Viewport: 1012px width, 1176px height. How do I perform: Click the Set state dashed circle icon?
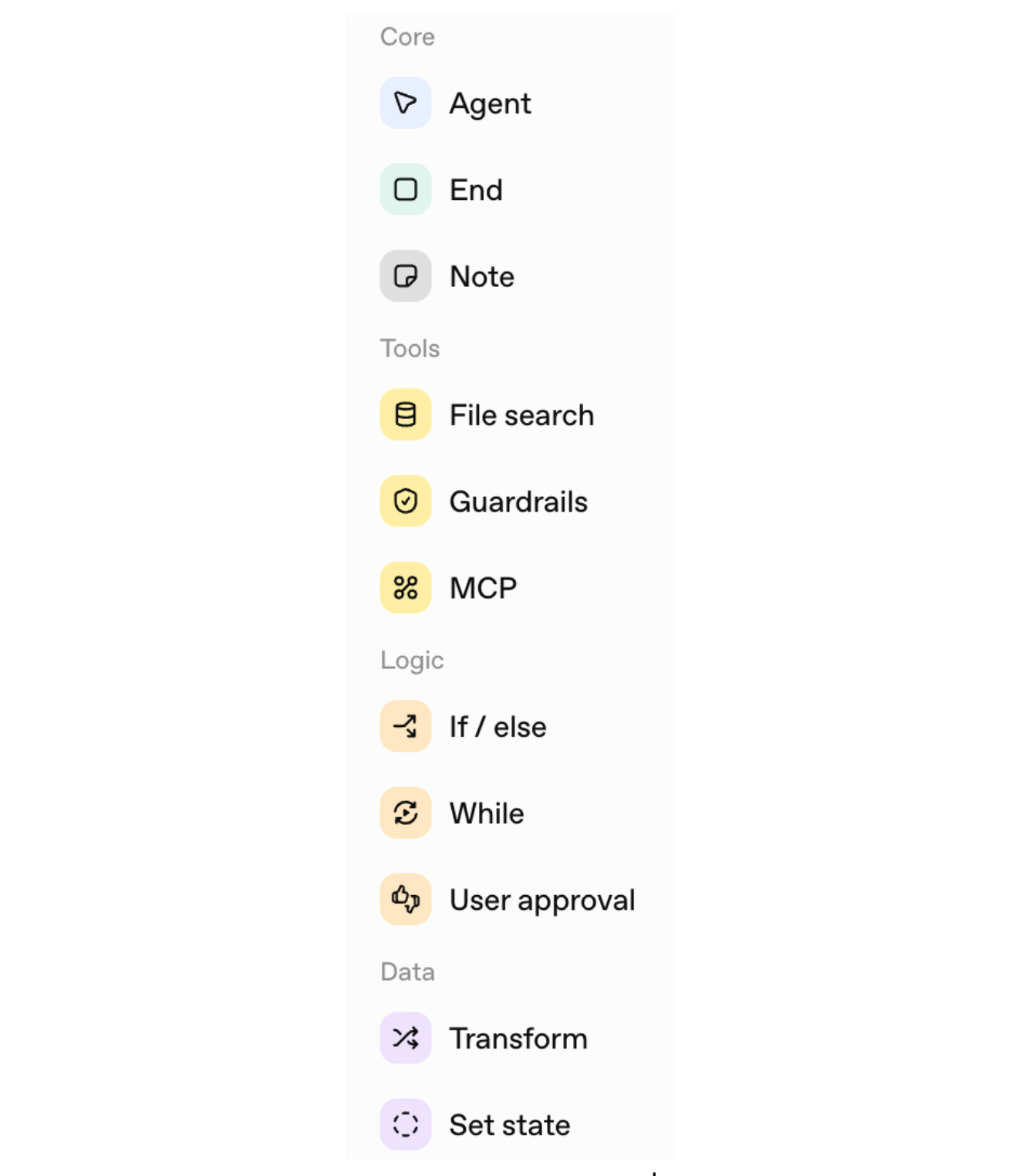[x=405, y=1124]
